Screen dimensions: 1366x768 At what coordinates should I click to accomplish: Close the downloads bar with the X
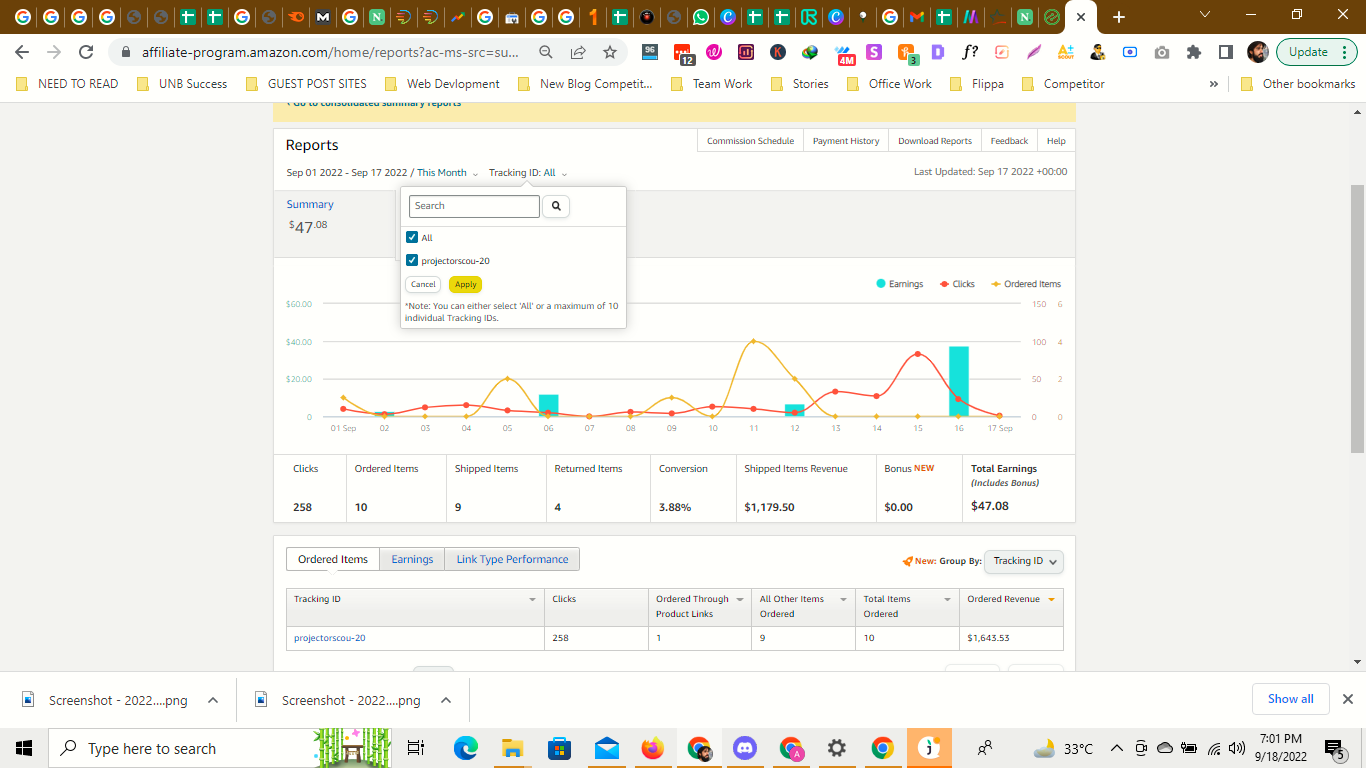pos(1347,699)
